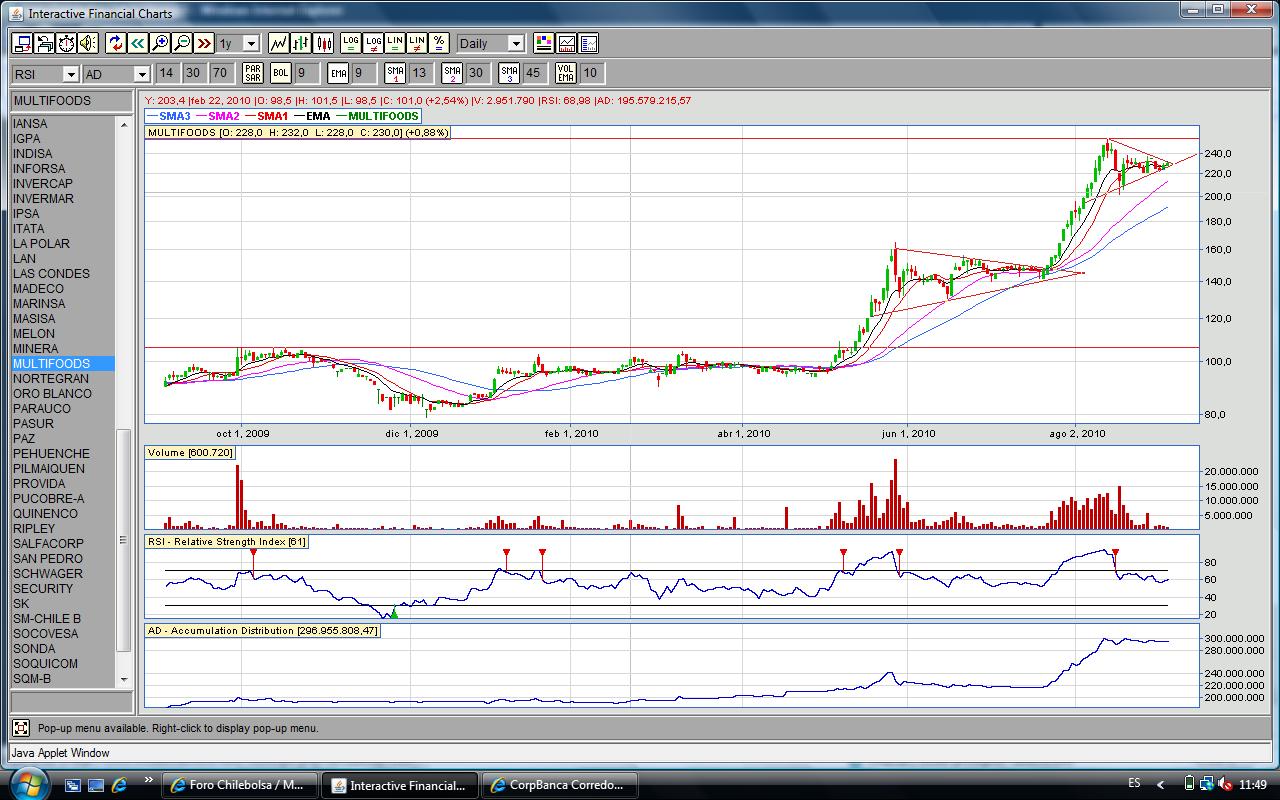1280x800 pixels.
Task: Toggle the EMA overlay button
Action: (338, 73)
